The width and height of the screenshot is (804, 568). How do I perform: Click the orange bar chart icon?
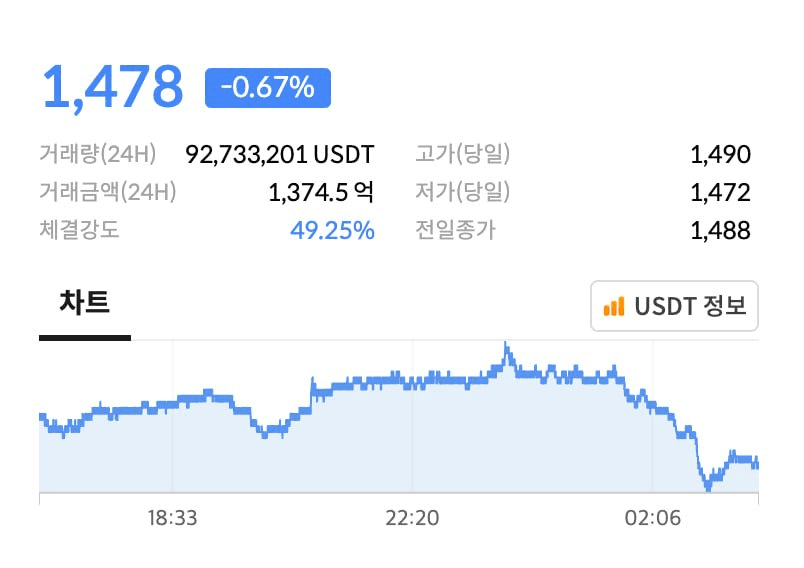[x=614, y=306]
